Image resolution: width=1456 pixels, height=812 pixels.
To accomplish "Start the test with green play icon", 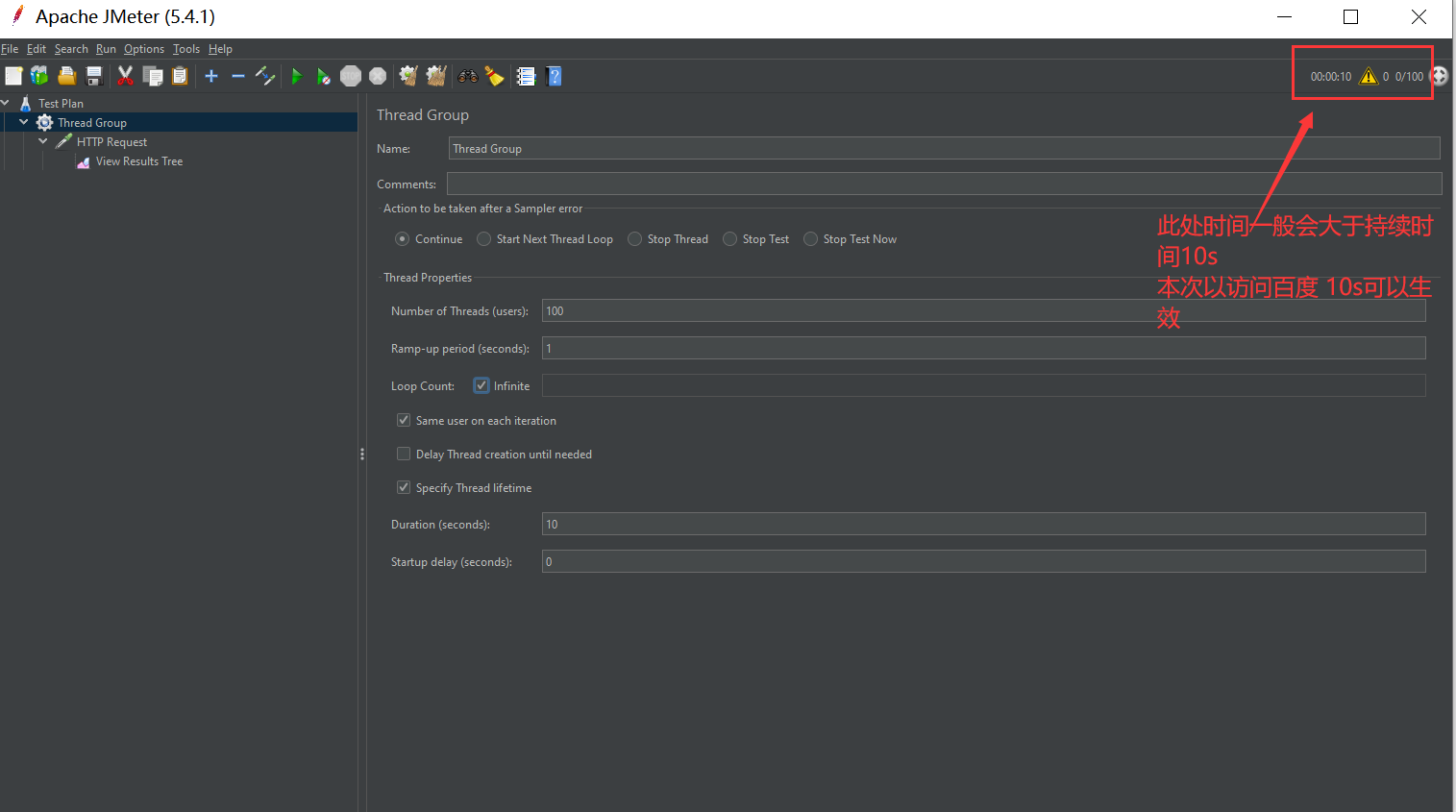I will tap(297, 76).
